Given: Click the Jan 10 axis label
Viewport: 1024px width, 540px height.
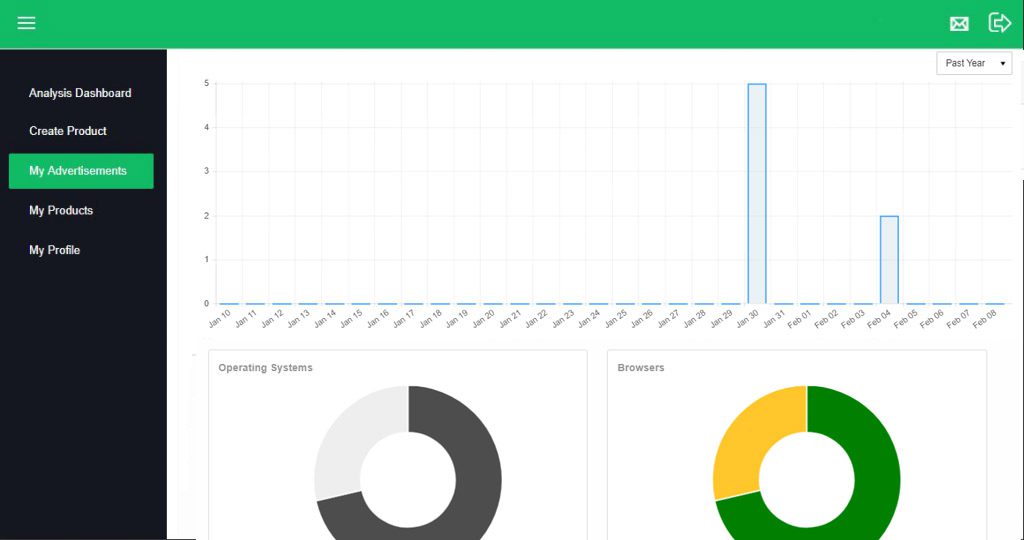Looking at the screenshot, I should 219,318.
